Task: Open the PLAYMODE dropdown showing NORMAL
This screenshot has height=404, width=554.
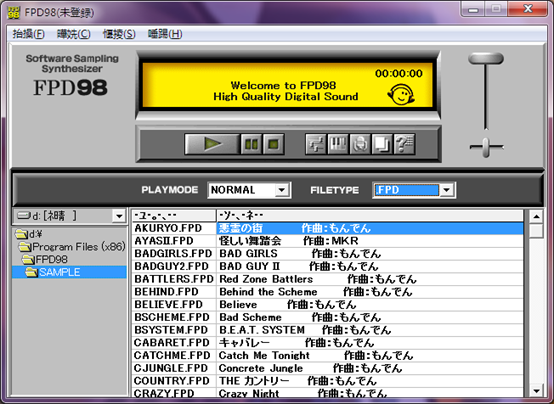Action: coord(249,190)
